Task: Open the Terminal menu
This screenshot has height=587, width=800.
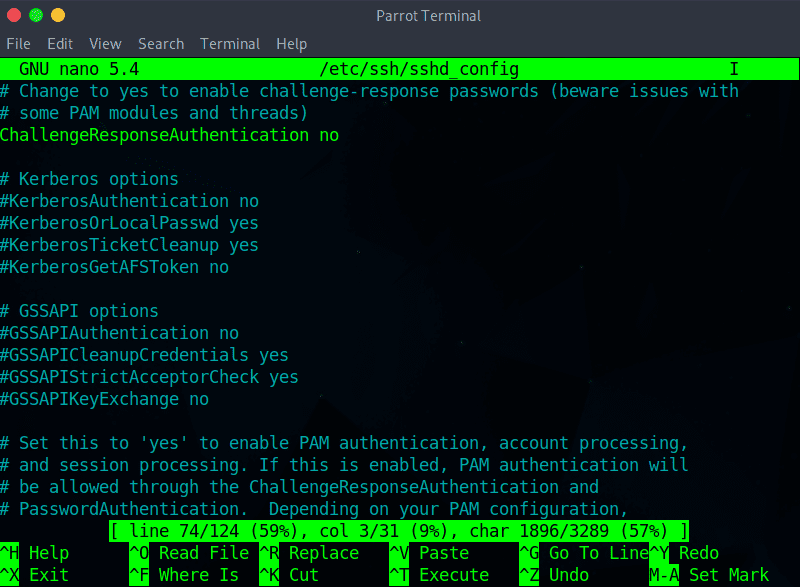Action: (230, 44)
